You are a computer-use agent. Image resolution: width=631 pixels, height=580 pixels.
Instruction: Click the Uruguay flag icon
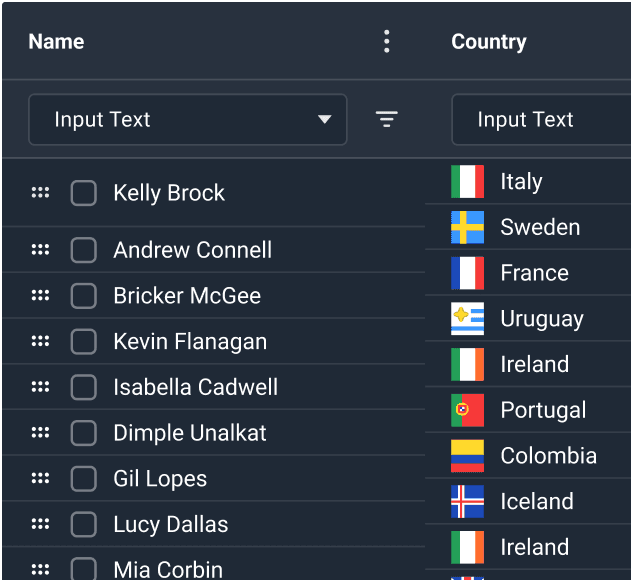pos(467,319)
